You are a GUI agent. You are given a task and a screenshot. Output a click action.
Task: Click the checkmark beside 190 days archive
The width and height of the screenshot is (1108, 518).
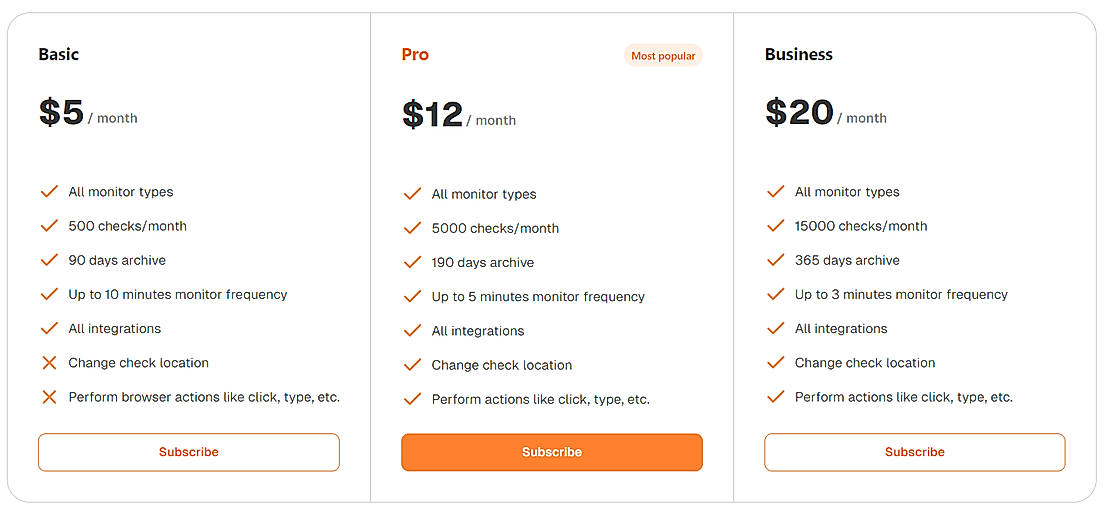tap(412, 262)
